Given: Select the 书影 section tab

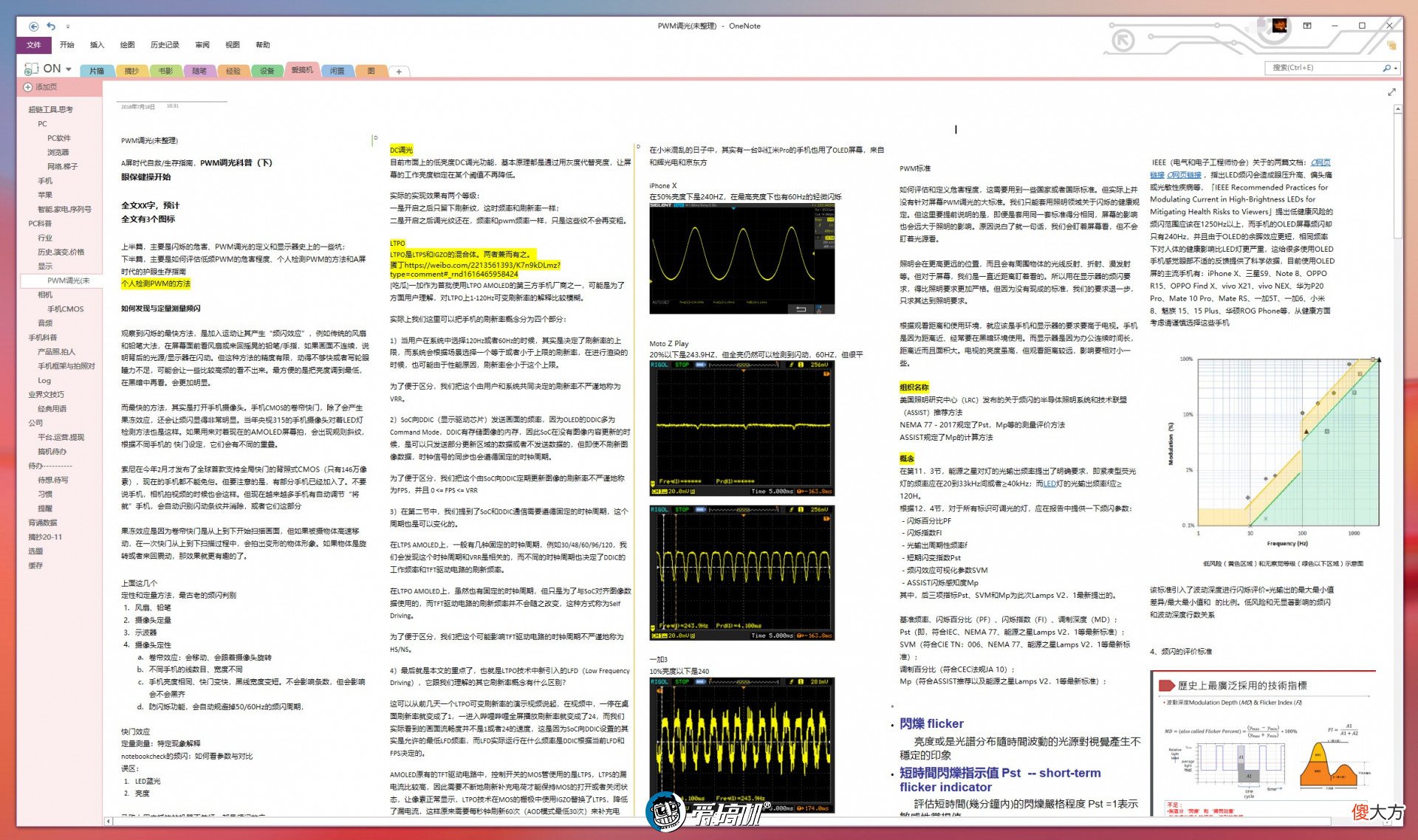Looking at the screenshot, I should click(165, 71).
